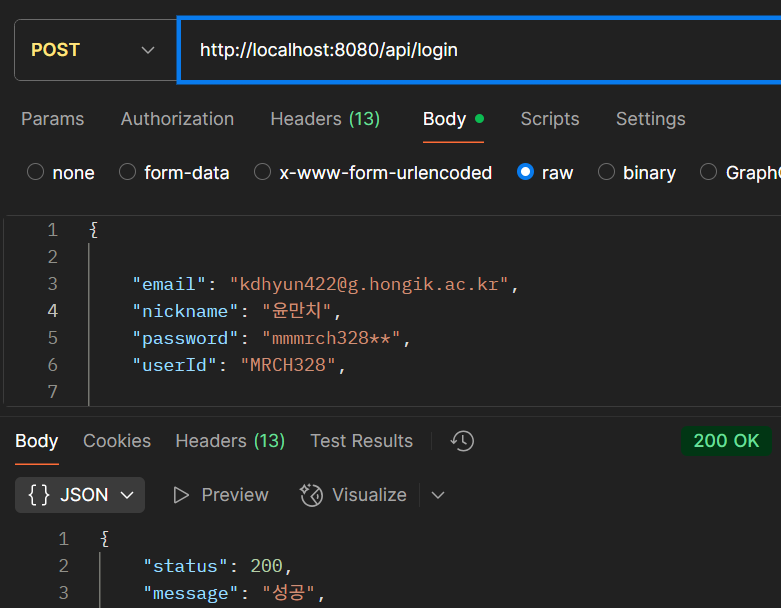The image size is (781, 608).
Task: Open the Scripts tab
Action: (549, 119)
